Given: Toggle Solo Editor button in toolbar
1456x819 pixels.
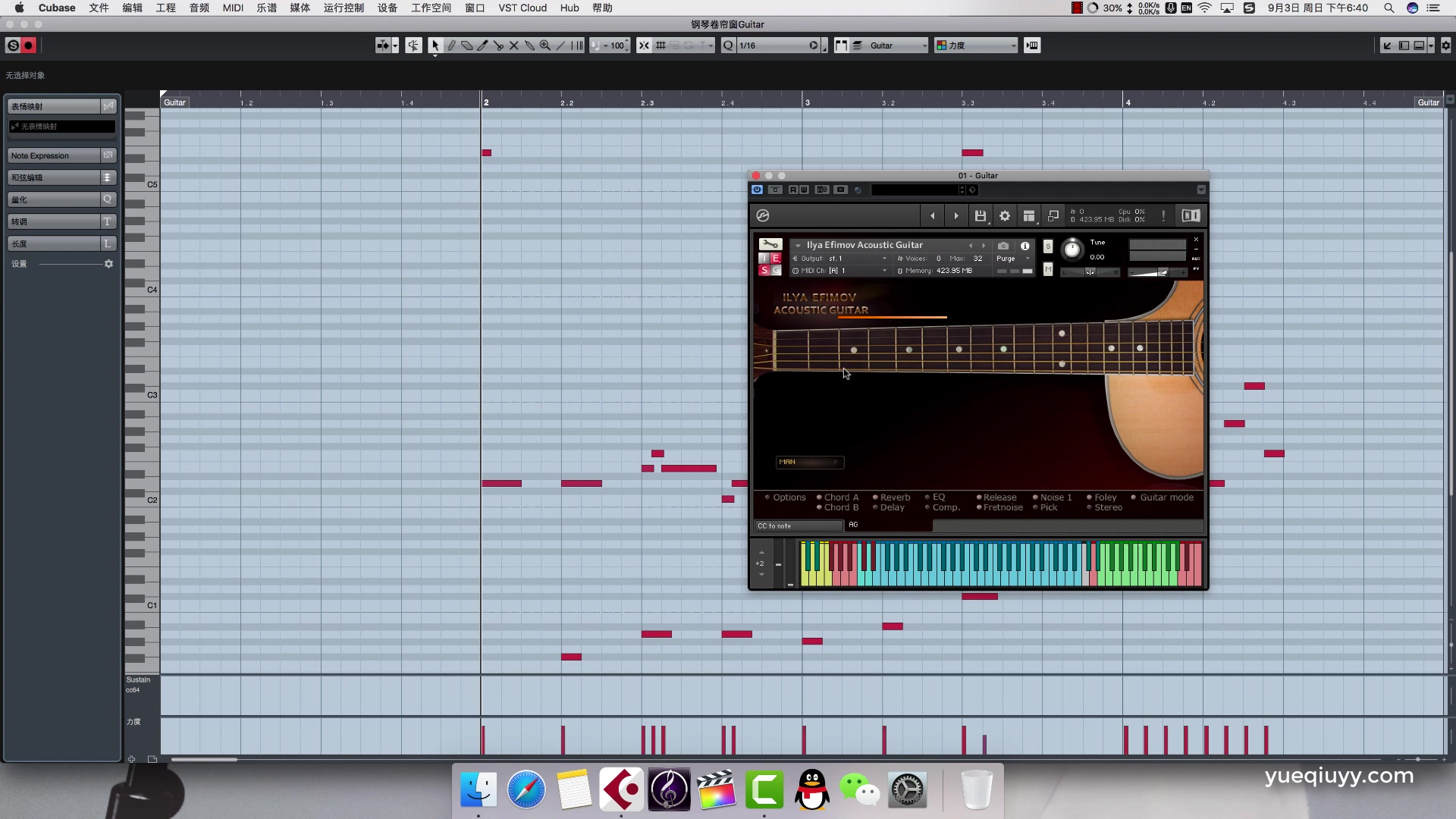Looking at the screenshot, I should [13, 45].
